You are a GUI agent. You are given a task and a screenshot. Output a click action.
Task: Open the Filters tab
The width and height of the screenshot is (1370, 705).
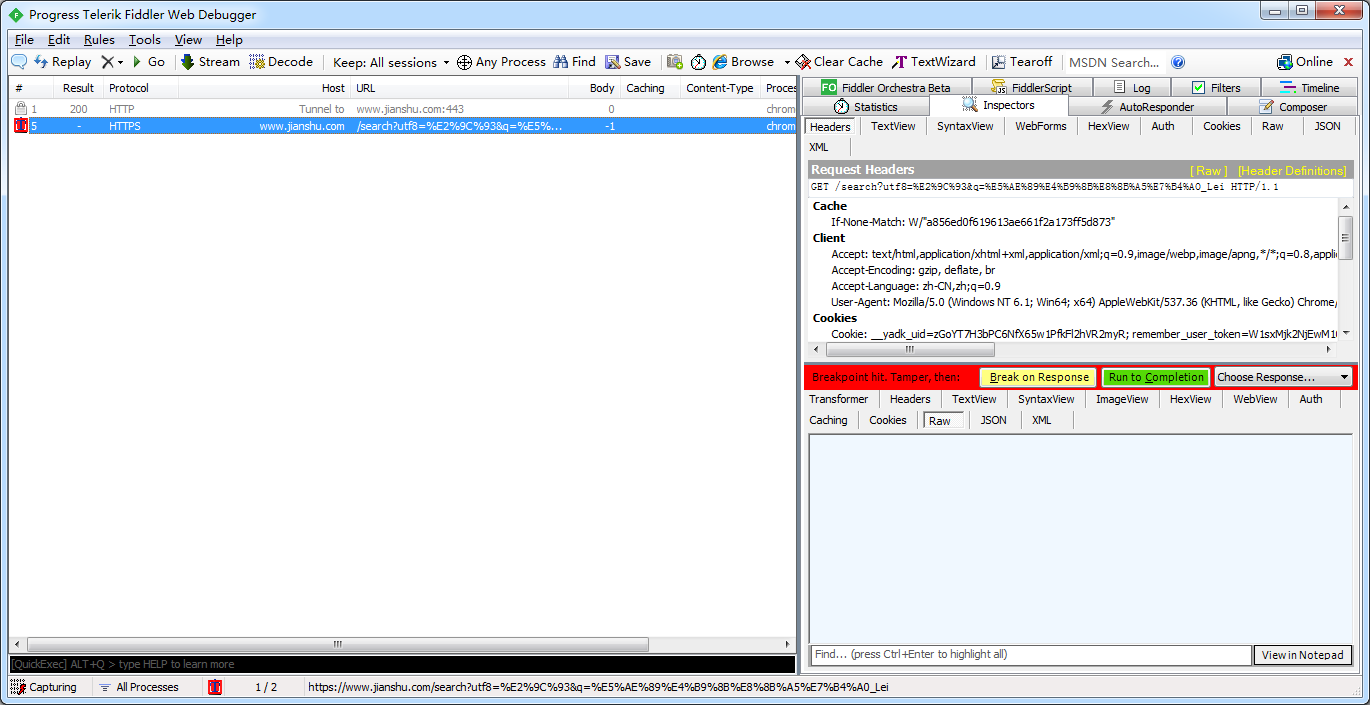(x=1215, y=87)
